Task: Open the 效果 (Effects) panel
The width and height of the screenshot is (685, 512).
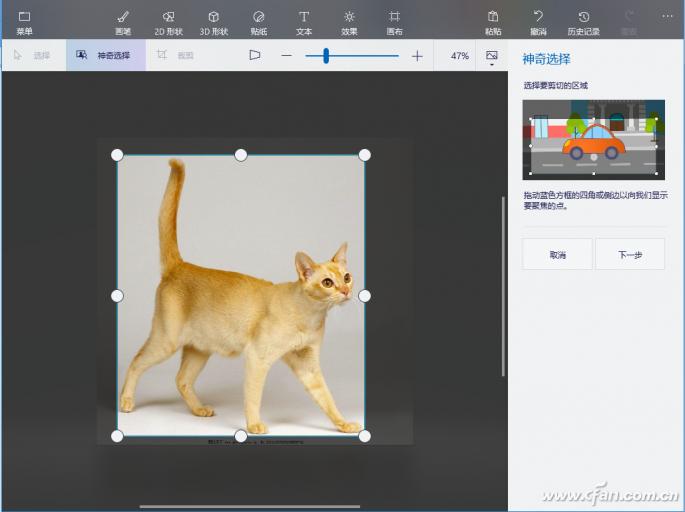Action: point(349,22)
